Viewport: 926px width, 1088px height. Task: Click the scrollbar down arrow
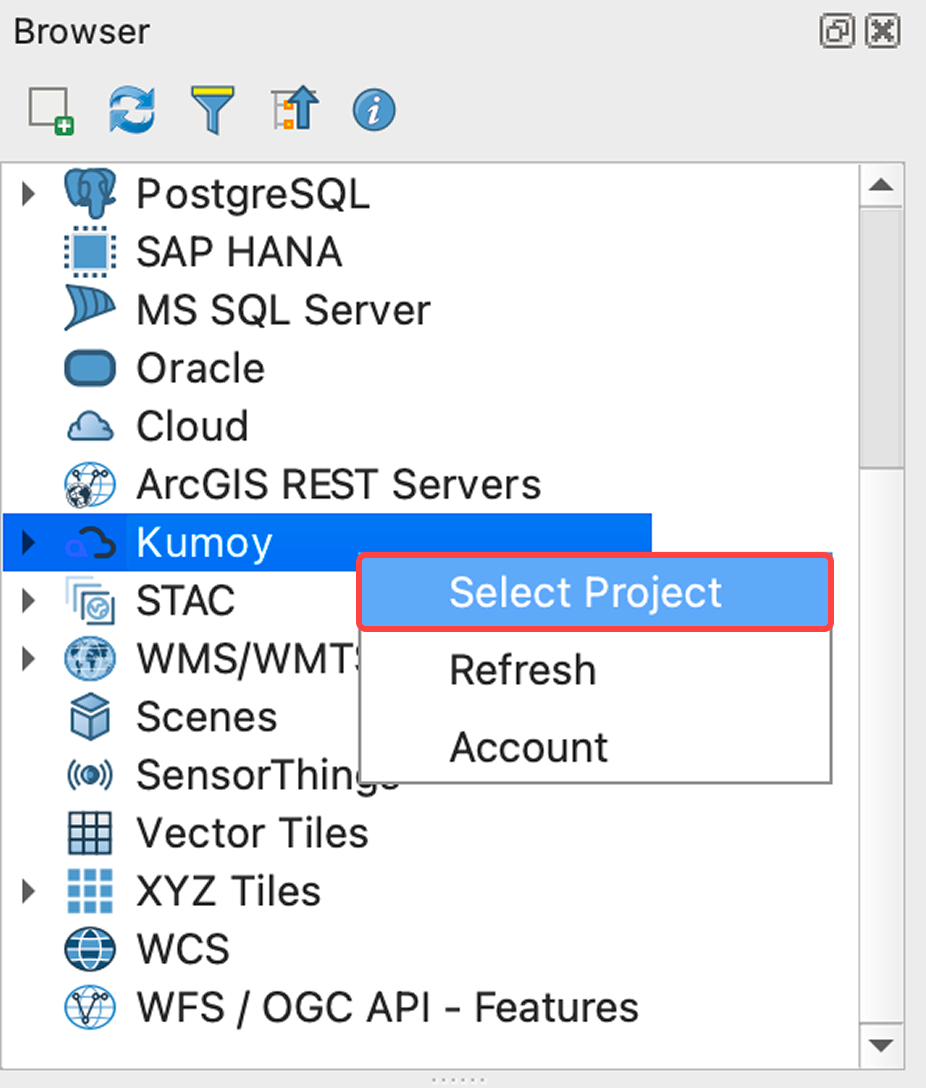pos(882,1042)
